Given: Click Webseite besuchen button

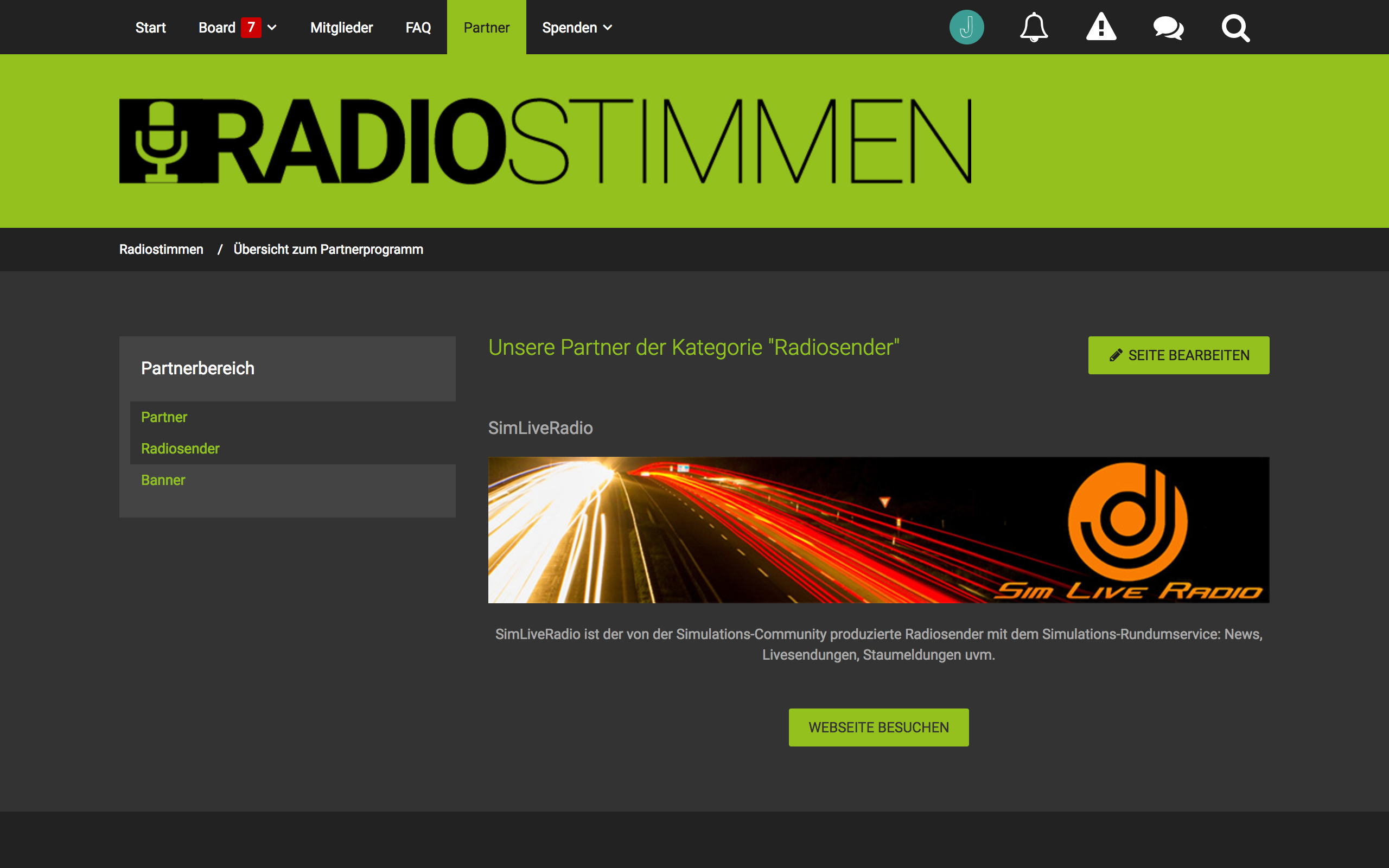Looking at the screenshot, I should 879,727.
